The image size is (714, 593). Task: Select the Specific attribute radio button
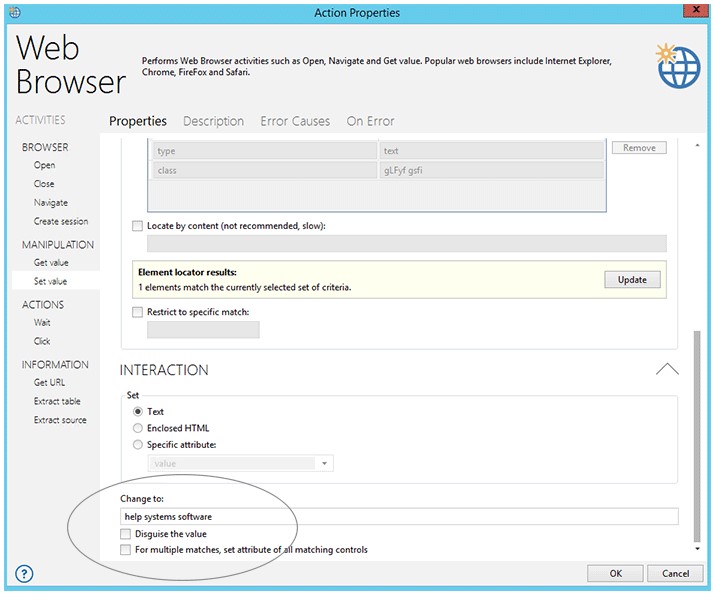[x=138, y=445]
